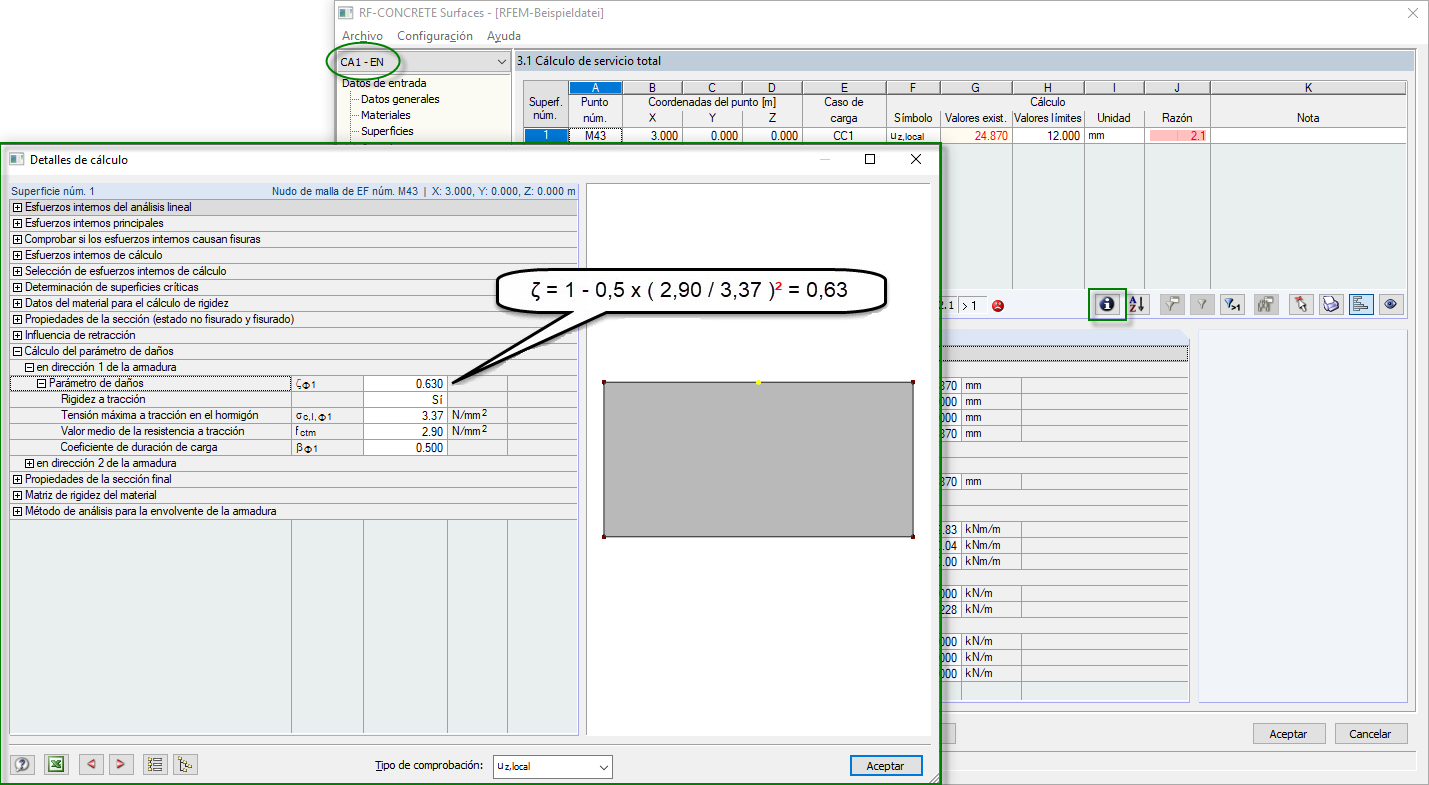Click the expand-all list icon
The width and height of the screenshot is (1429, 785).
point(155,765)
